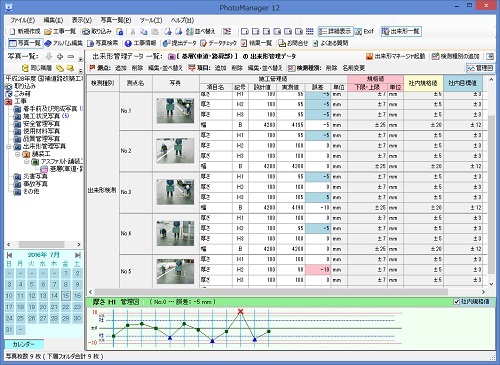The height and width of the screenshot is (365, 500).
Task: Toggle the 出来形一覧 view button
Action: [x=401, y=31]
